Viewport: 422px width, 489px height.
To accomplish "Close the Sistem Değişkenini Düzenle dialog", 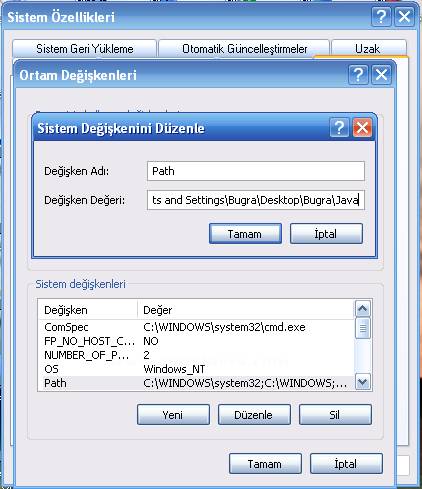I will click(x=362, y=127).
